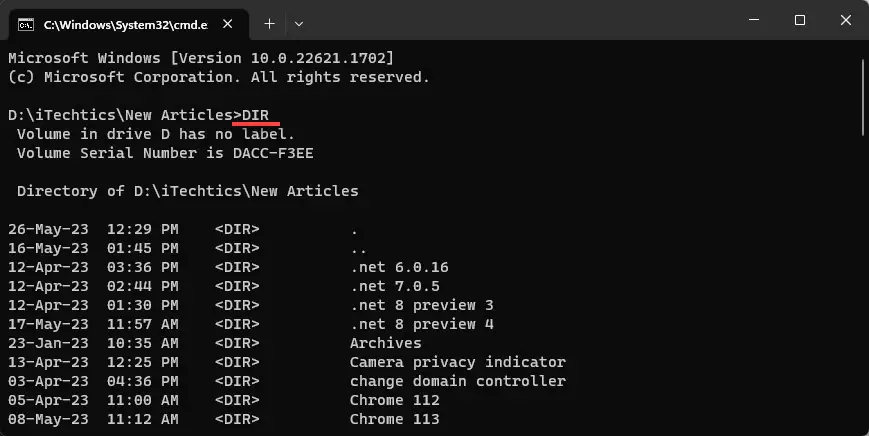
Task: Expand the new tab profile dropdown
Action: [x=299, y=24]
